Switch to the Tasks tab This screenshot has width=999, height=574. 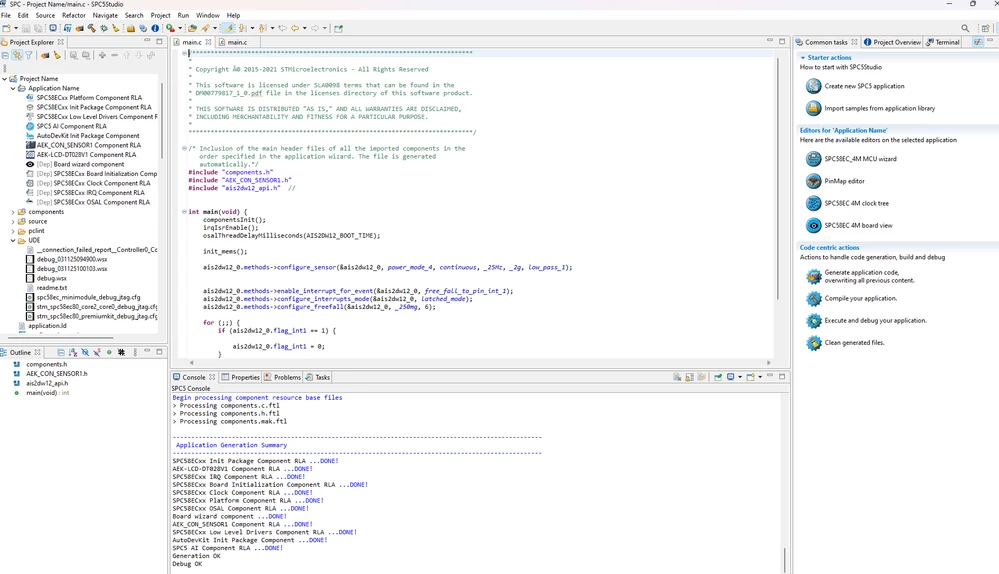point(317,377)
